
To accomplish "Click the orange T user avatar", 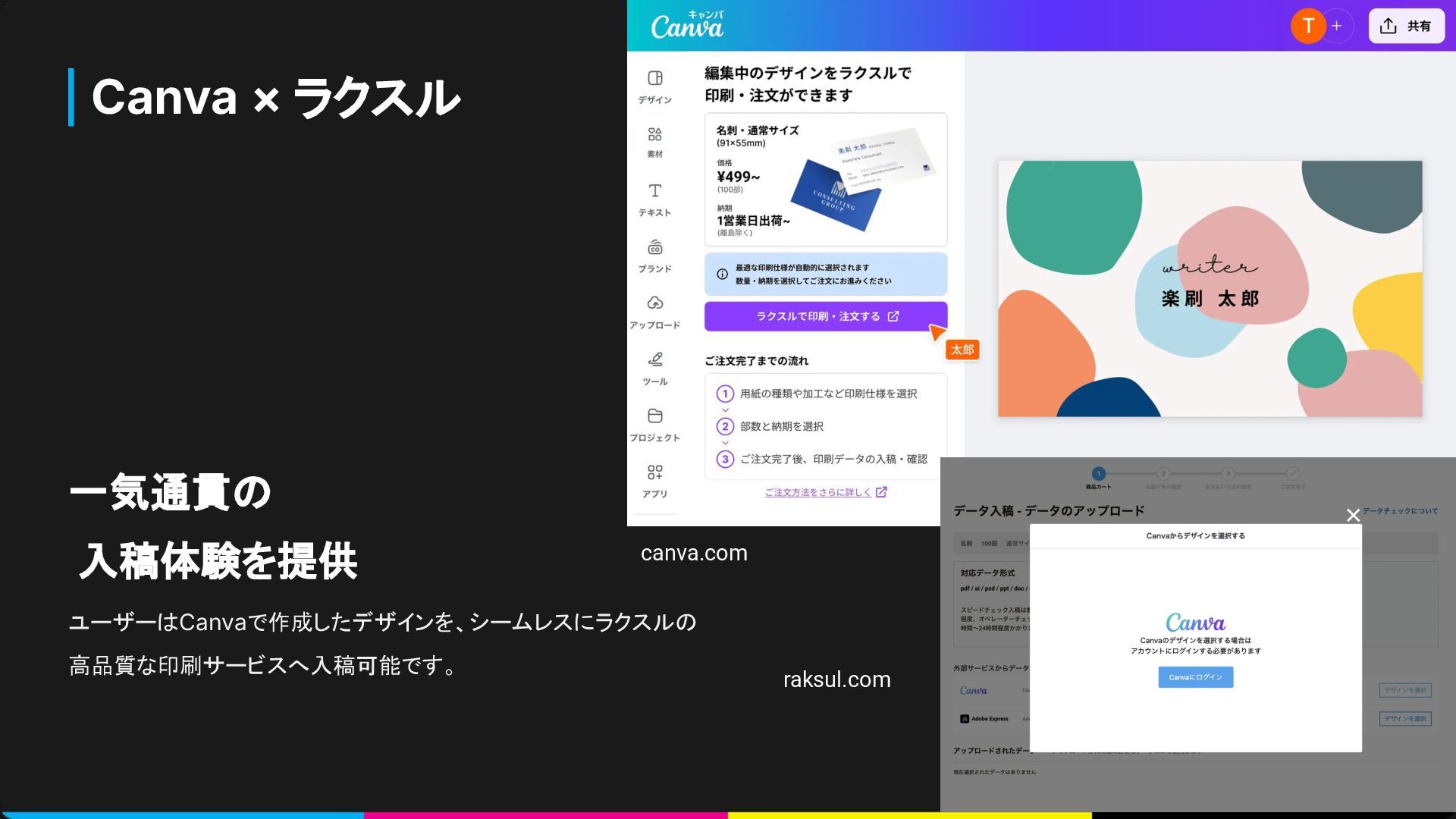I will click(x=1307, y=27).
